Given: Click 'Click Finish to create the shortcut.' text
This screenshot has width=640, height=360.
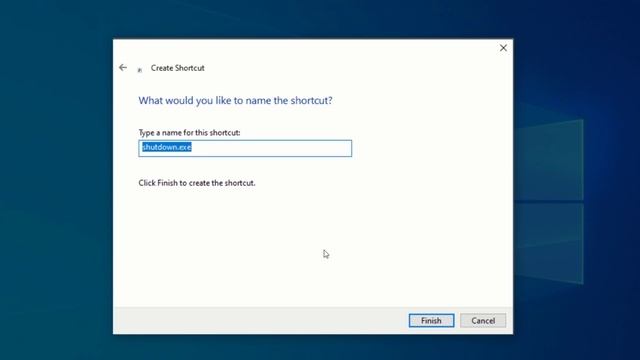Looking at the screenshot, I should pos(197,183).
